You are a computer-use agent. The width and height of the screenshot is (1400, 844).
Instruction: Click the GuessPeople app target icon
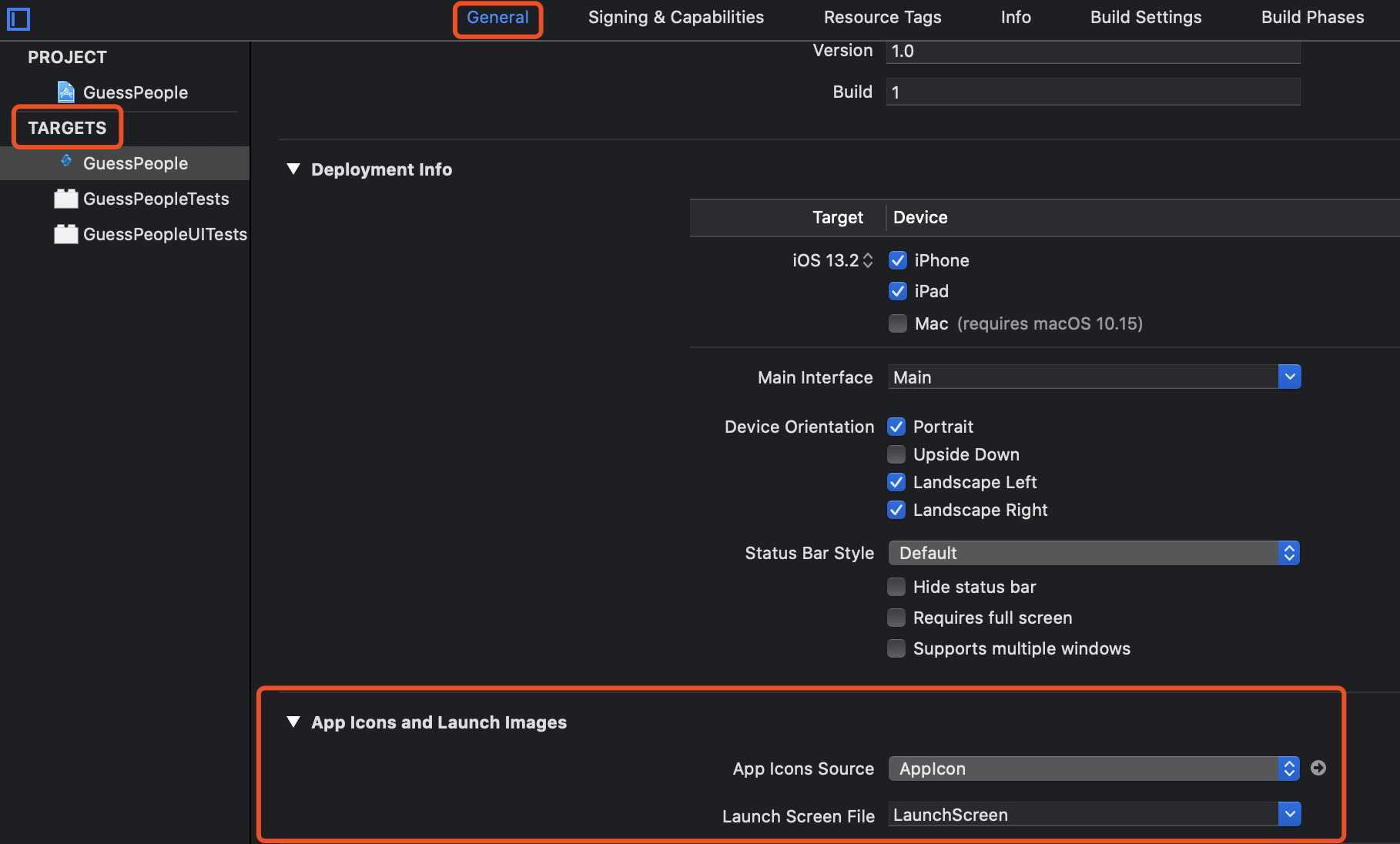(66, 161)
